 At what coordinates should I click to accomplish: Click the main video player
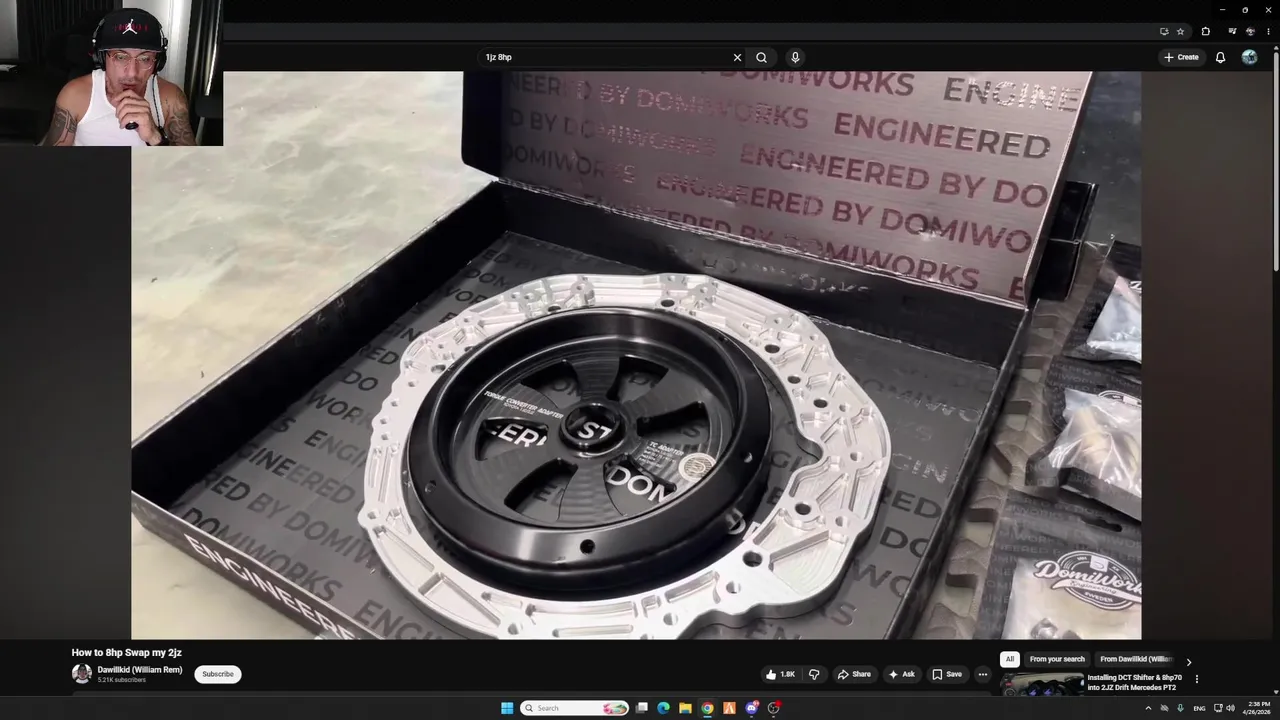[x=636, y=355]
